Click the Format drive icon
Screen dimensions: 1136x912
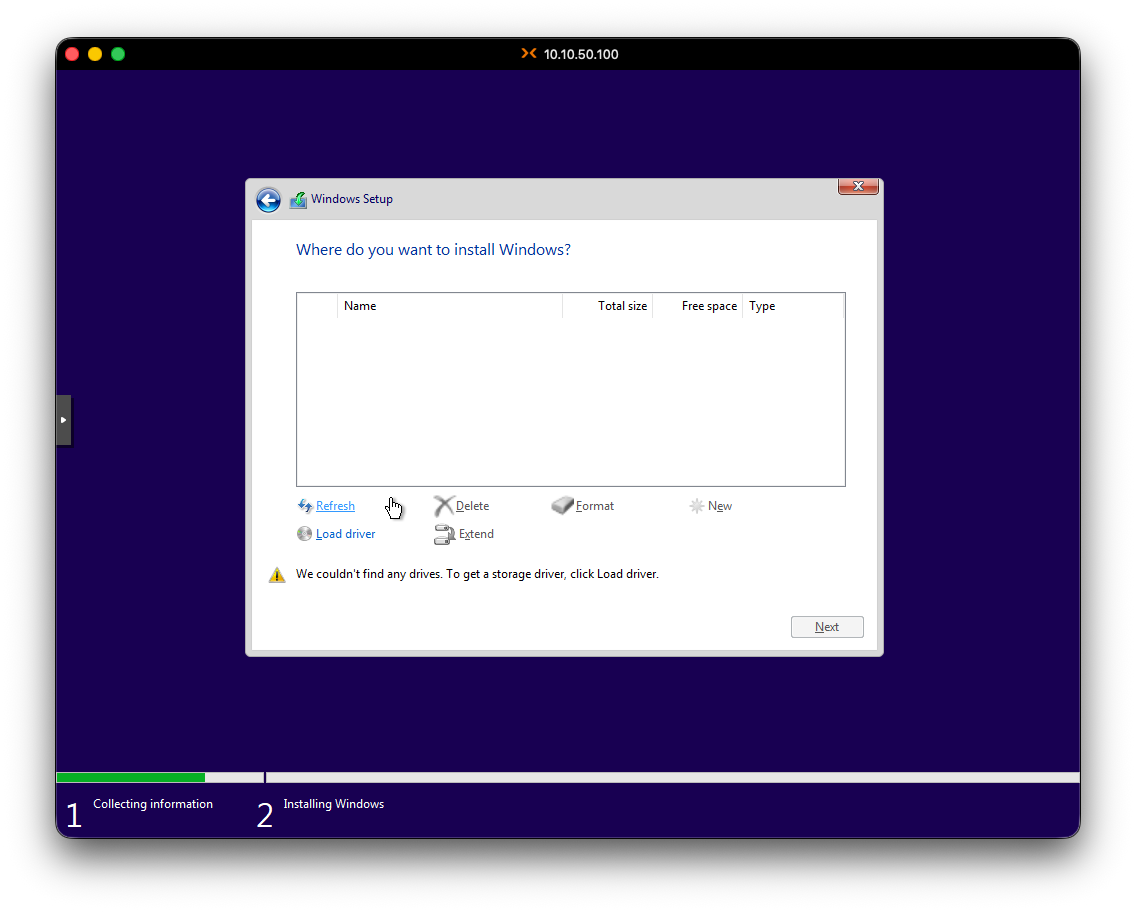tap(563, 506)
